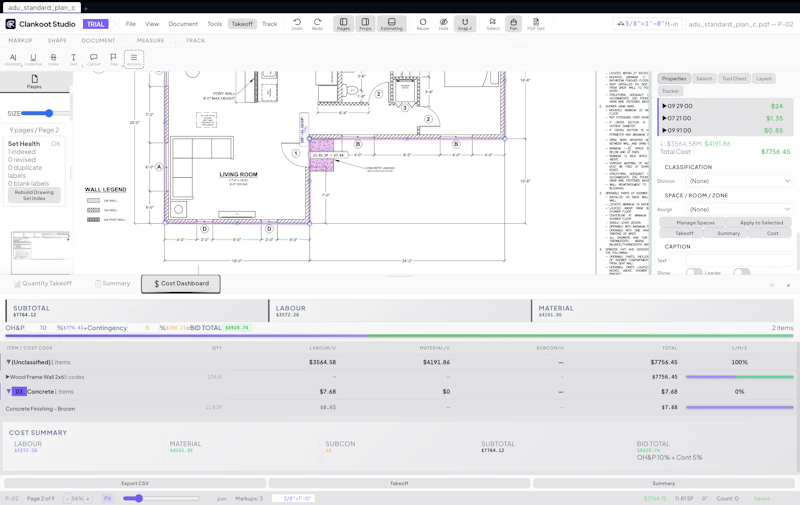
Task: Click the Clankoot Studio logo icon
Action: pyautogui.click(x=10, y=24)
